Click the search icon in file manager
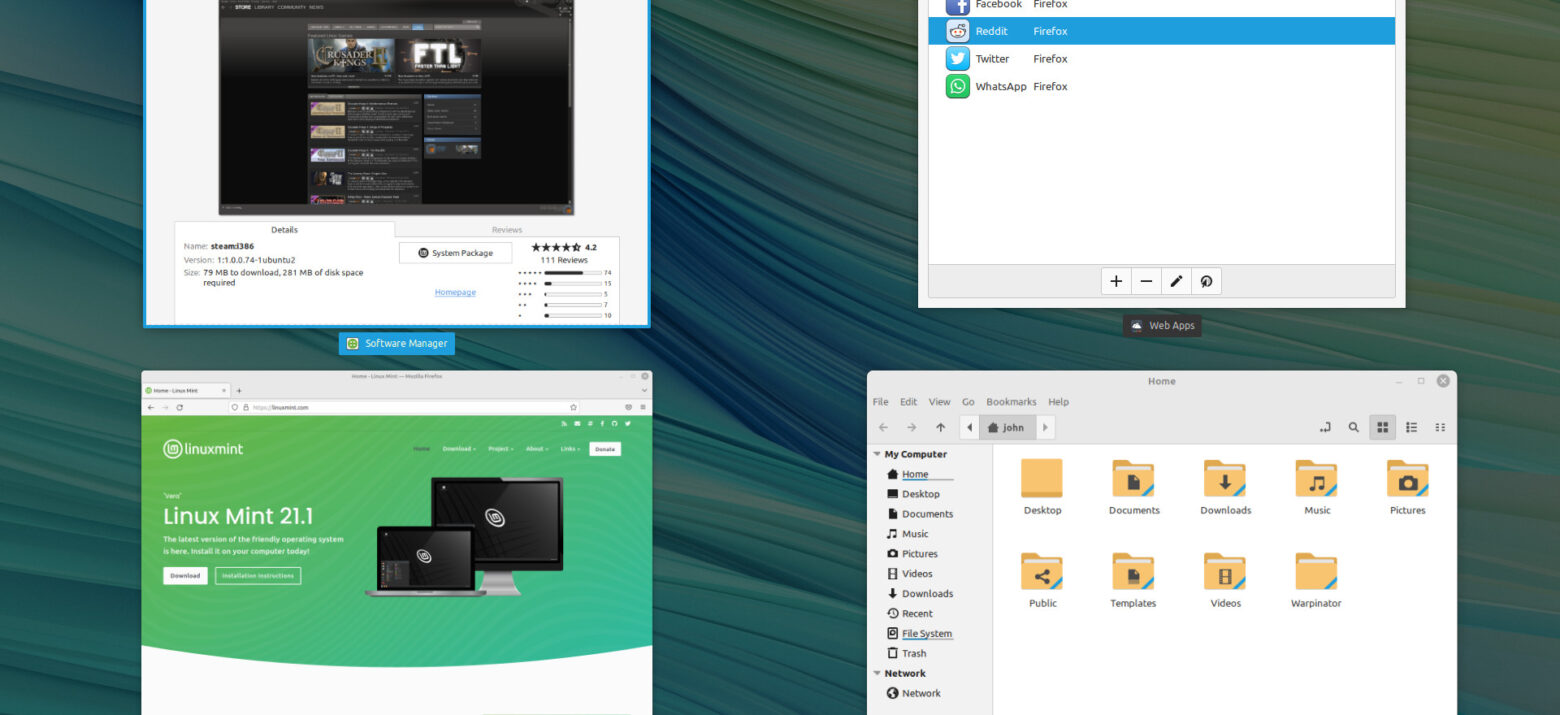Image resolution: width=1560 pixels, height=715 pixels. point(1353,427)
